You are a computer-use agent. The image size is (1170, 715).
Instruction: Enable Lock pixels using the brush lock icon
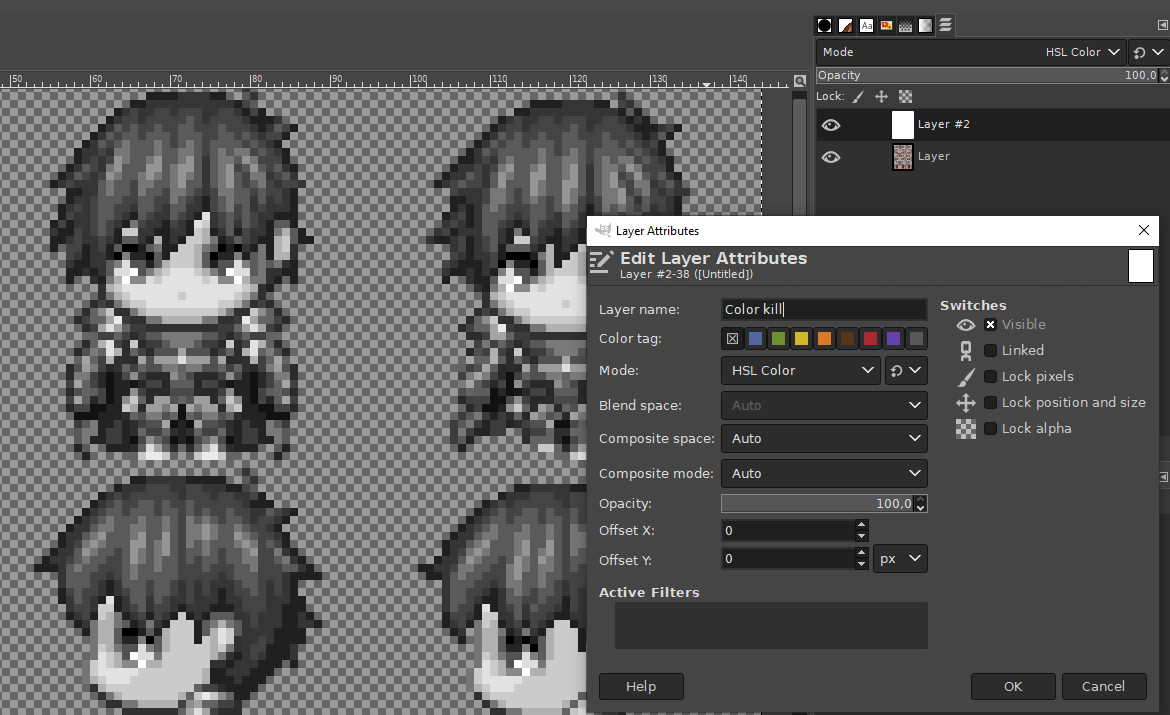click(857, 96)
